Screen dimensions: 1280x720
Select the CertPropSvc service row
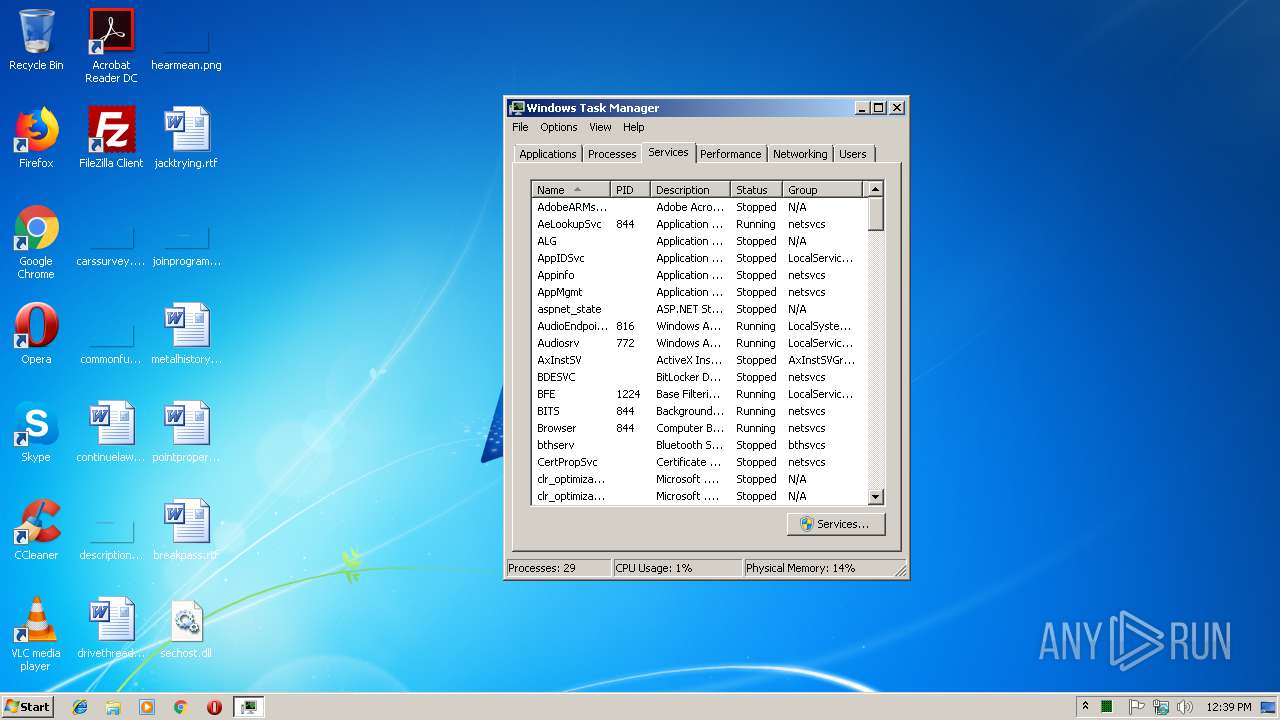(x=699, y=462)
